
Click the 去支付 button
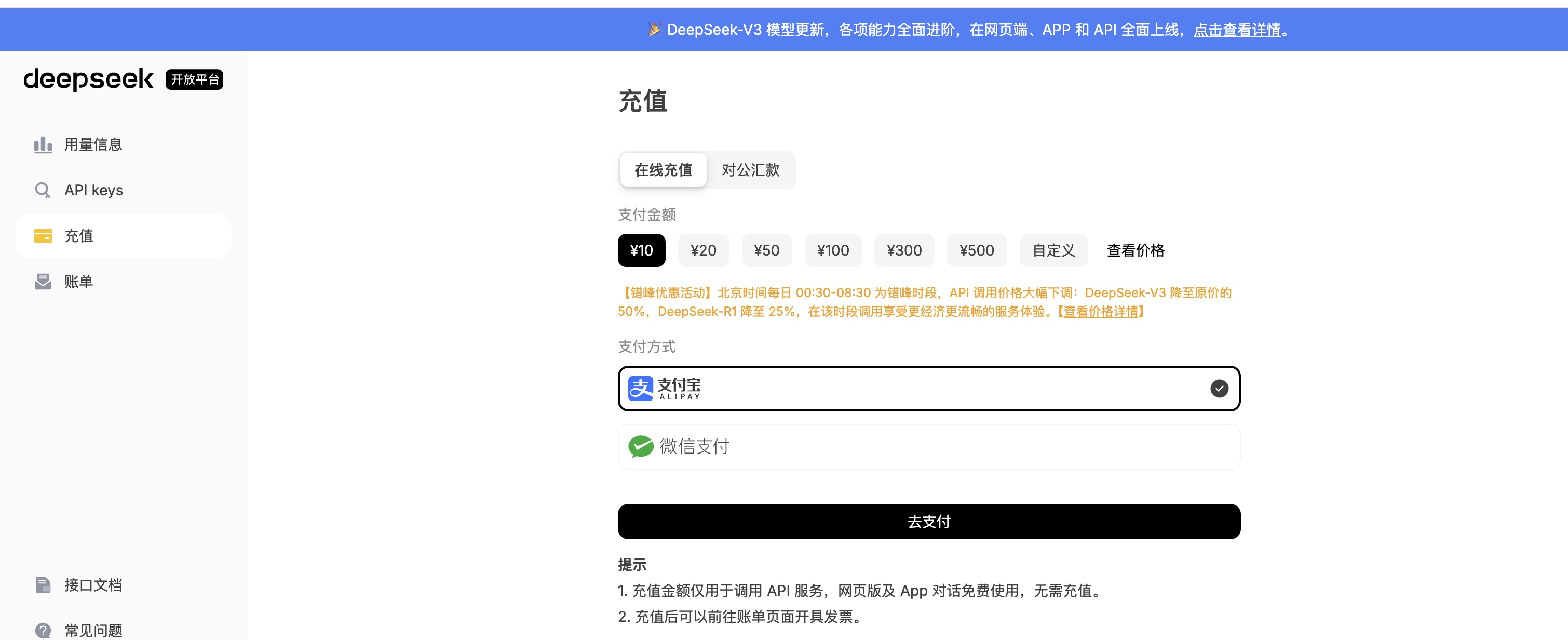(929, 521)
